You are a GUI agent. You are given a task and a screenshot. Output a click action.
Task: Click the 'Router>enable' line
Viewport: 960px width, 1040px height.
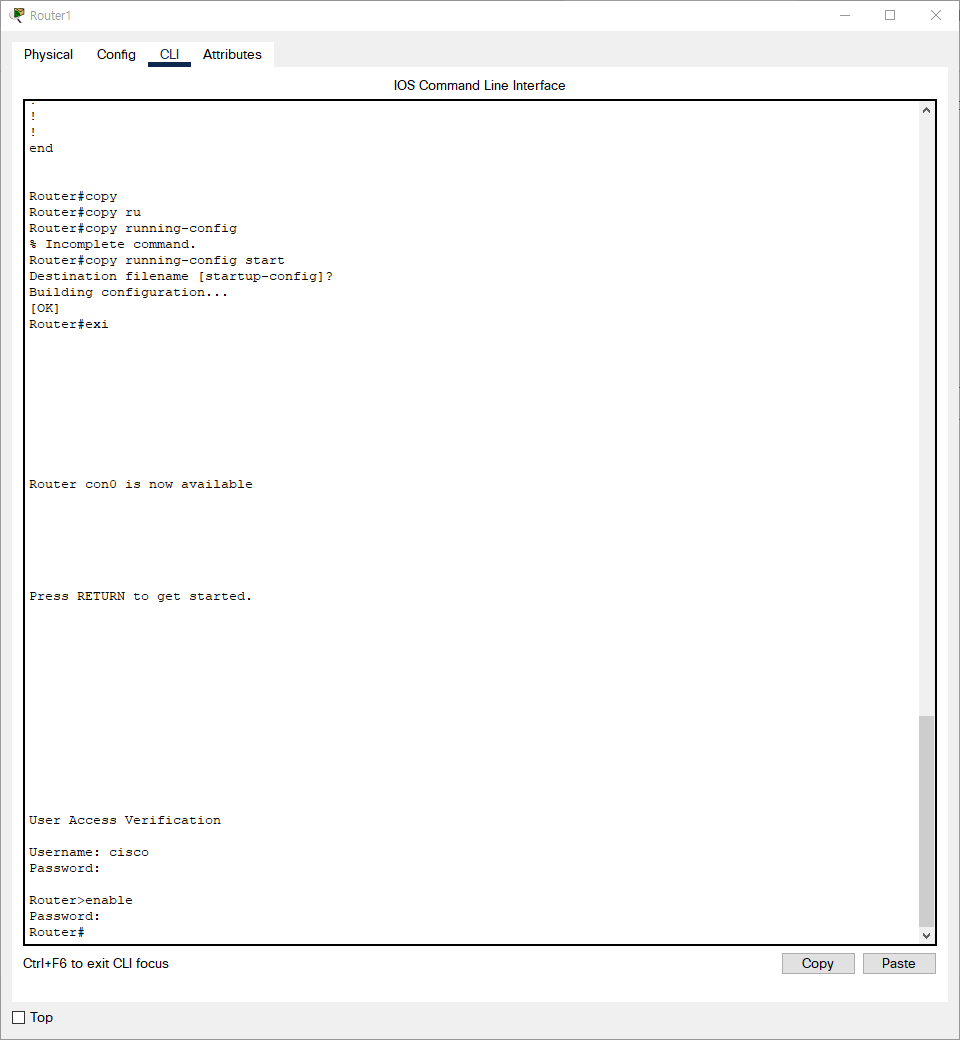[81, 900]
